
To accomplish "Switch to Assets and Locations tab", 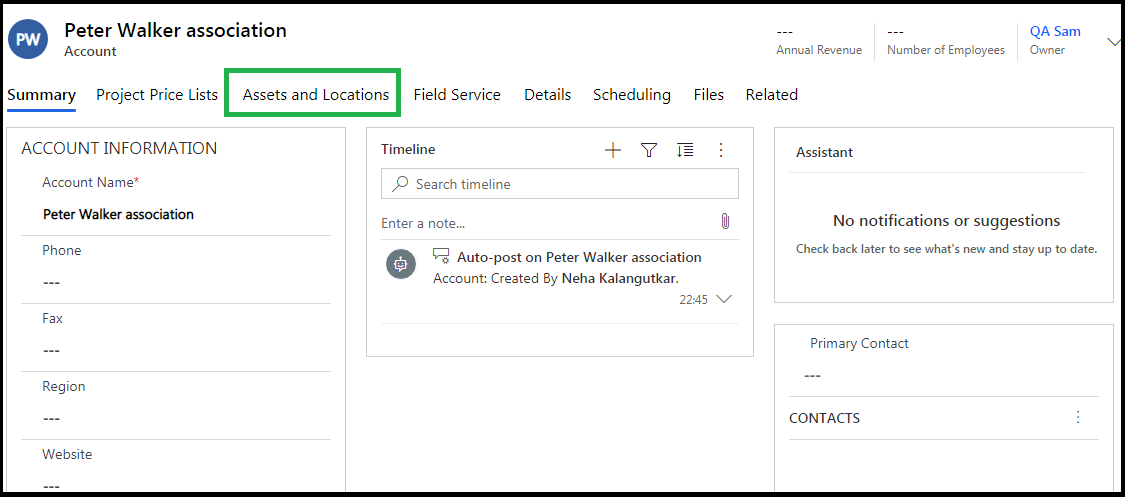I will pyautogui.click(x=316, y=95).
